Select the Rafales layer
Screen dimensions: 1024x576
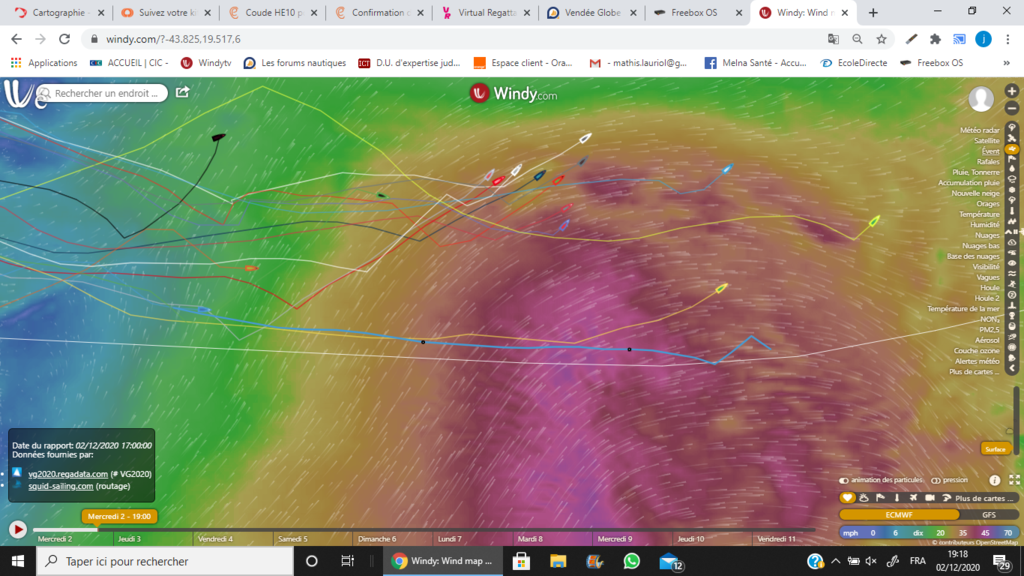coord(988,161)
